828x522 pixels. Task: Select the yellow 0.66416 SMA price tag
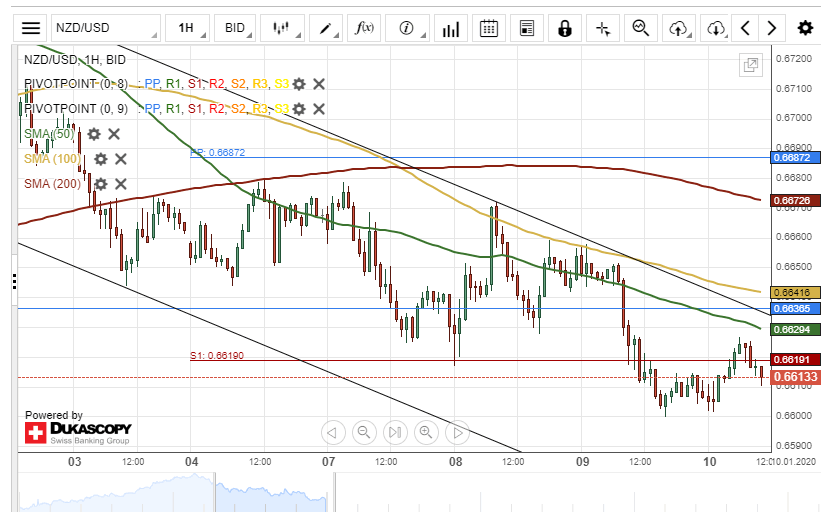795,292
